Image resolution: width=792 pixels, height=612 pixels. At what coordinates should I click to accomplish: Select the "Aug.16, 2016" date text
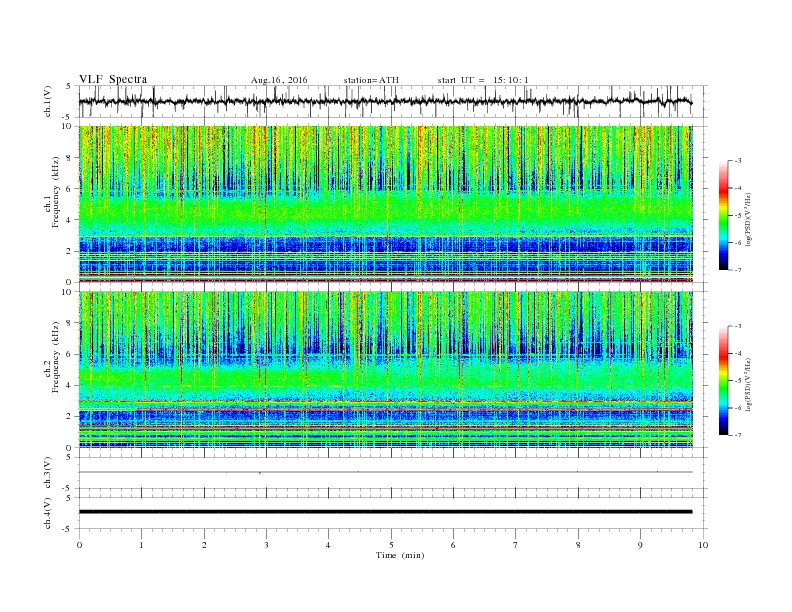coord(279,80)
